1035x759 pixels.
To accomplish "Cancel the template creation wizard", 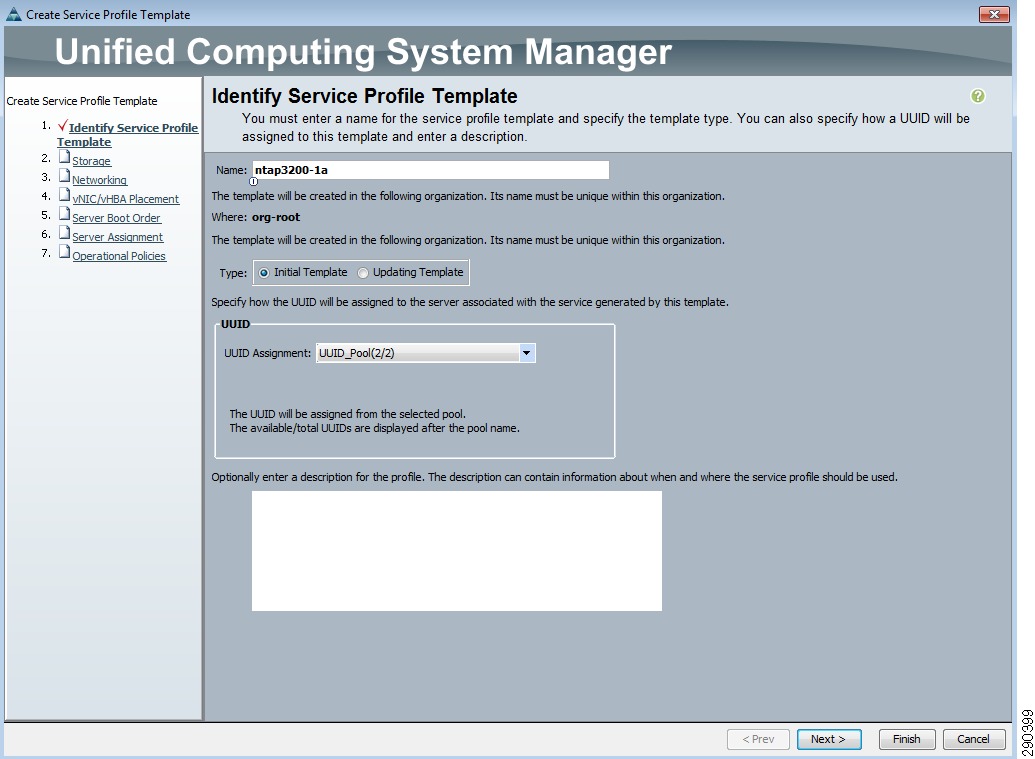I will click(x=974, y=739).
